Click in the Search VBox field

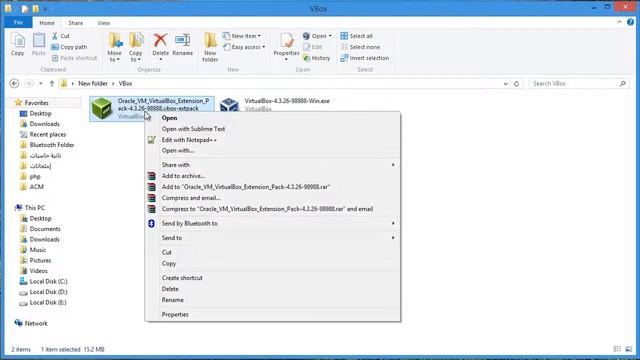point(573,84)
